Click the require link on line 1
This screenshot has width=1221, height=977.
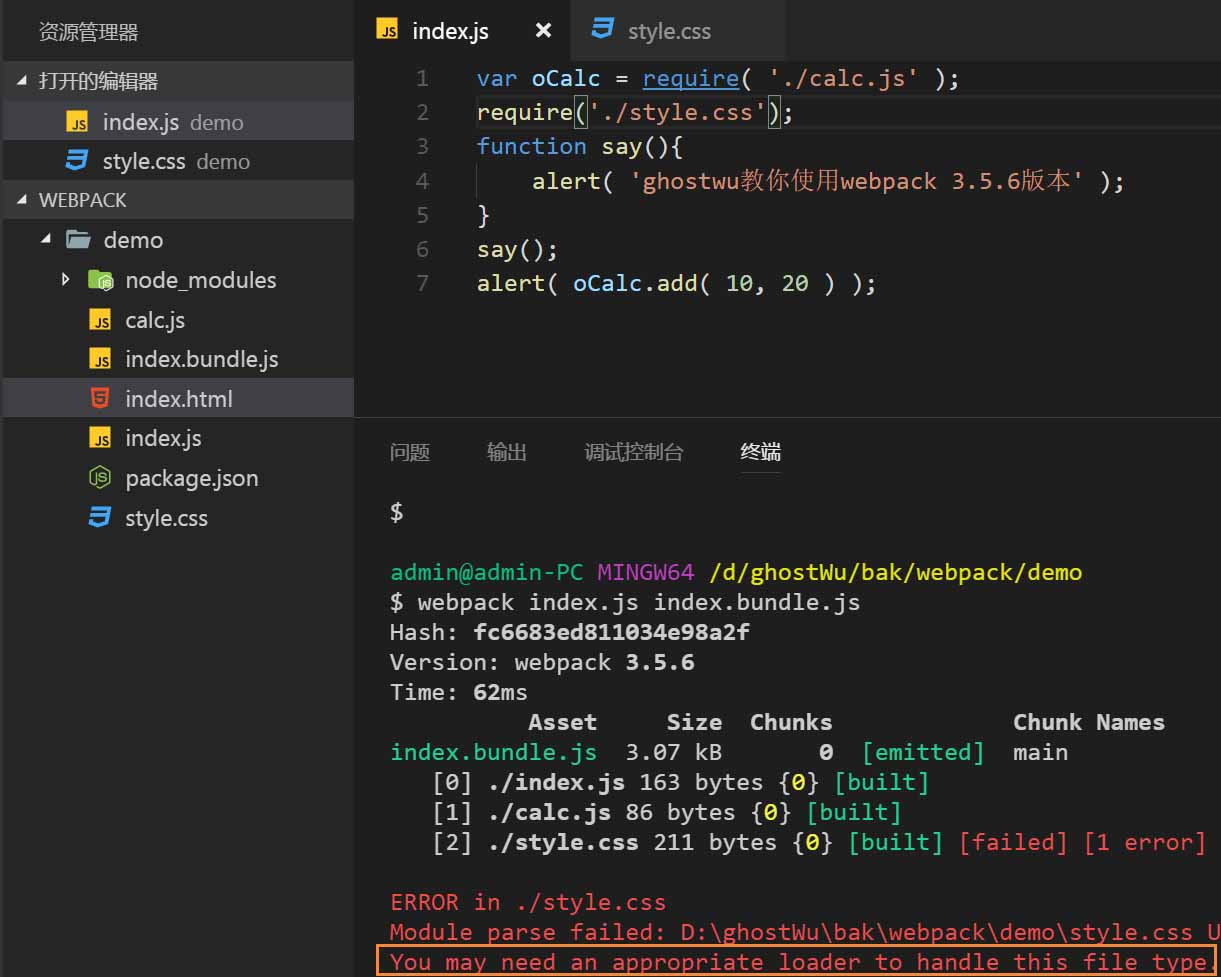691,78
